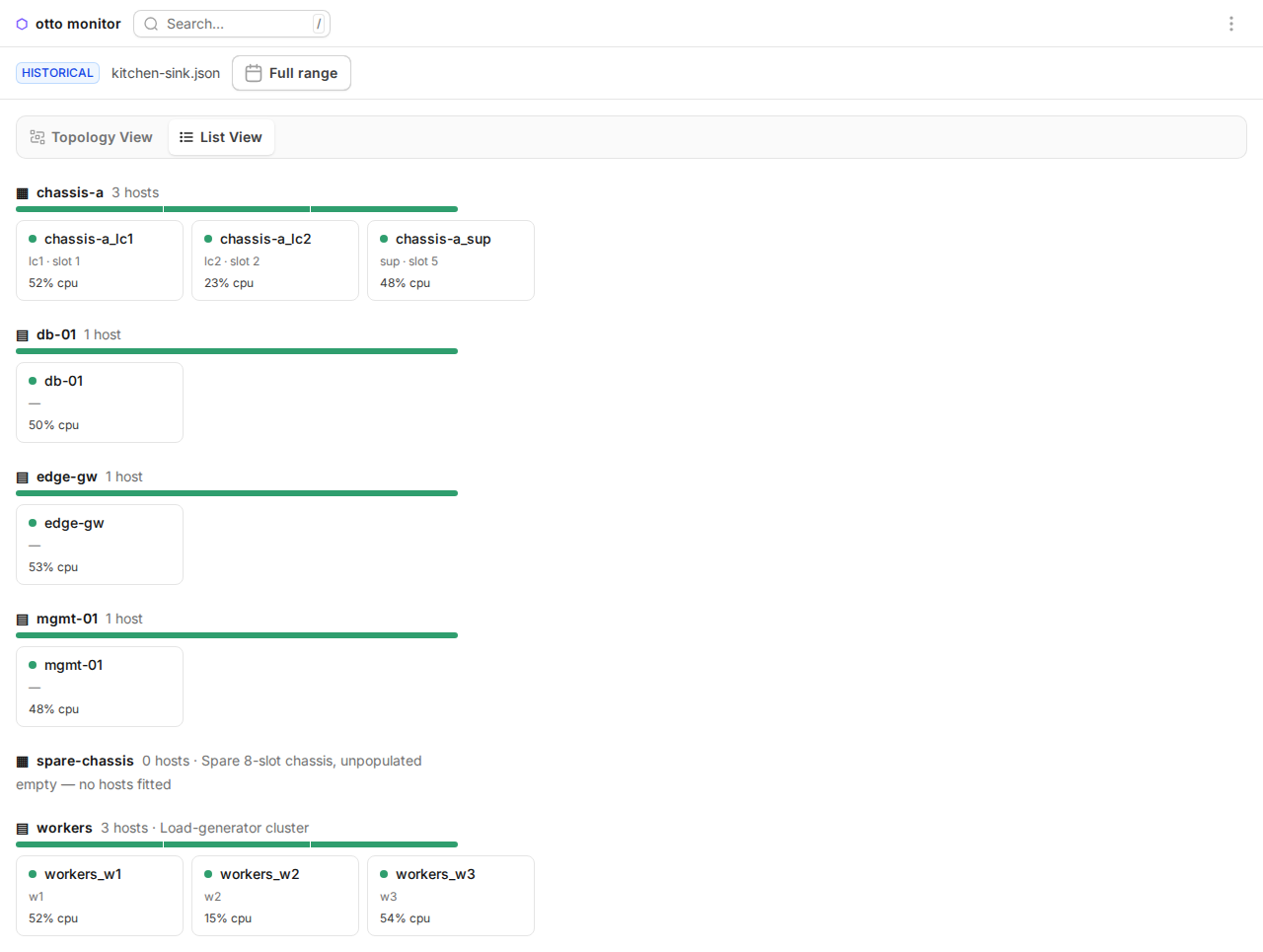The width and height of the screenshot is (1263, 952).
Task: Open the workers_w3 host card
Action: [451, 896]
